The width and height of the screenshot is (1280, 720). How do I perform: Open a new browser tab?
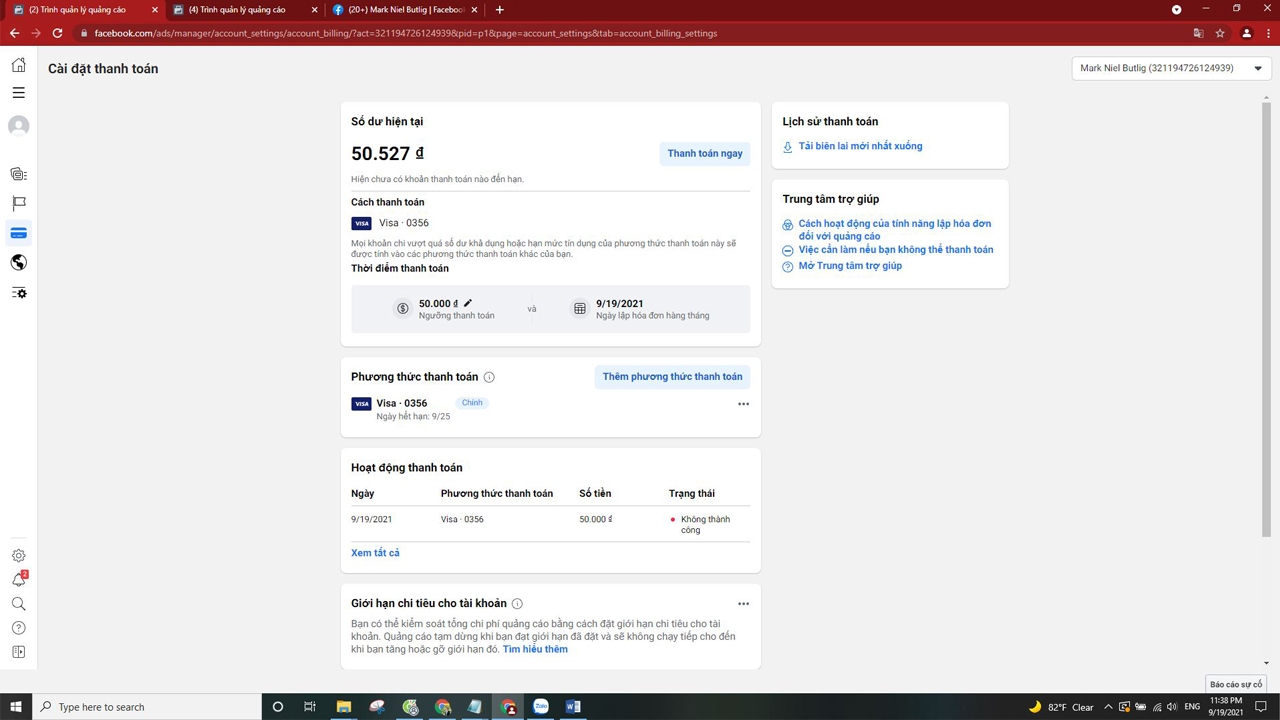coord(499,10)
